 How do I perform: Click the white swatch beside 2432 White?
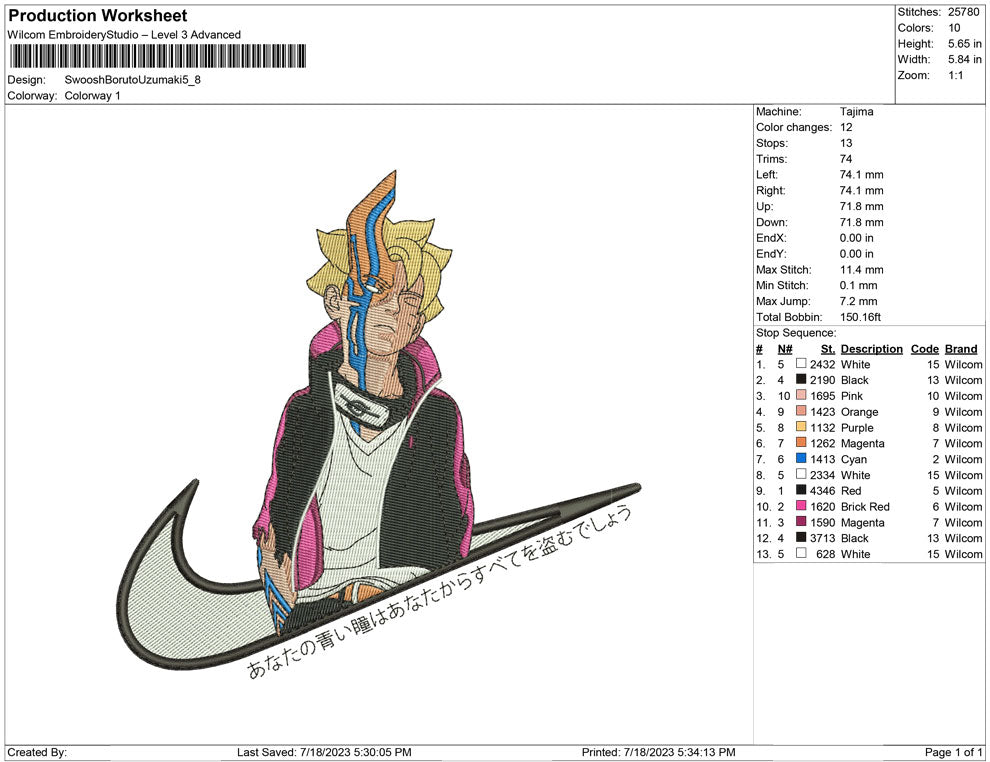coord(801,364)
